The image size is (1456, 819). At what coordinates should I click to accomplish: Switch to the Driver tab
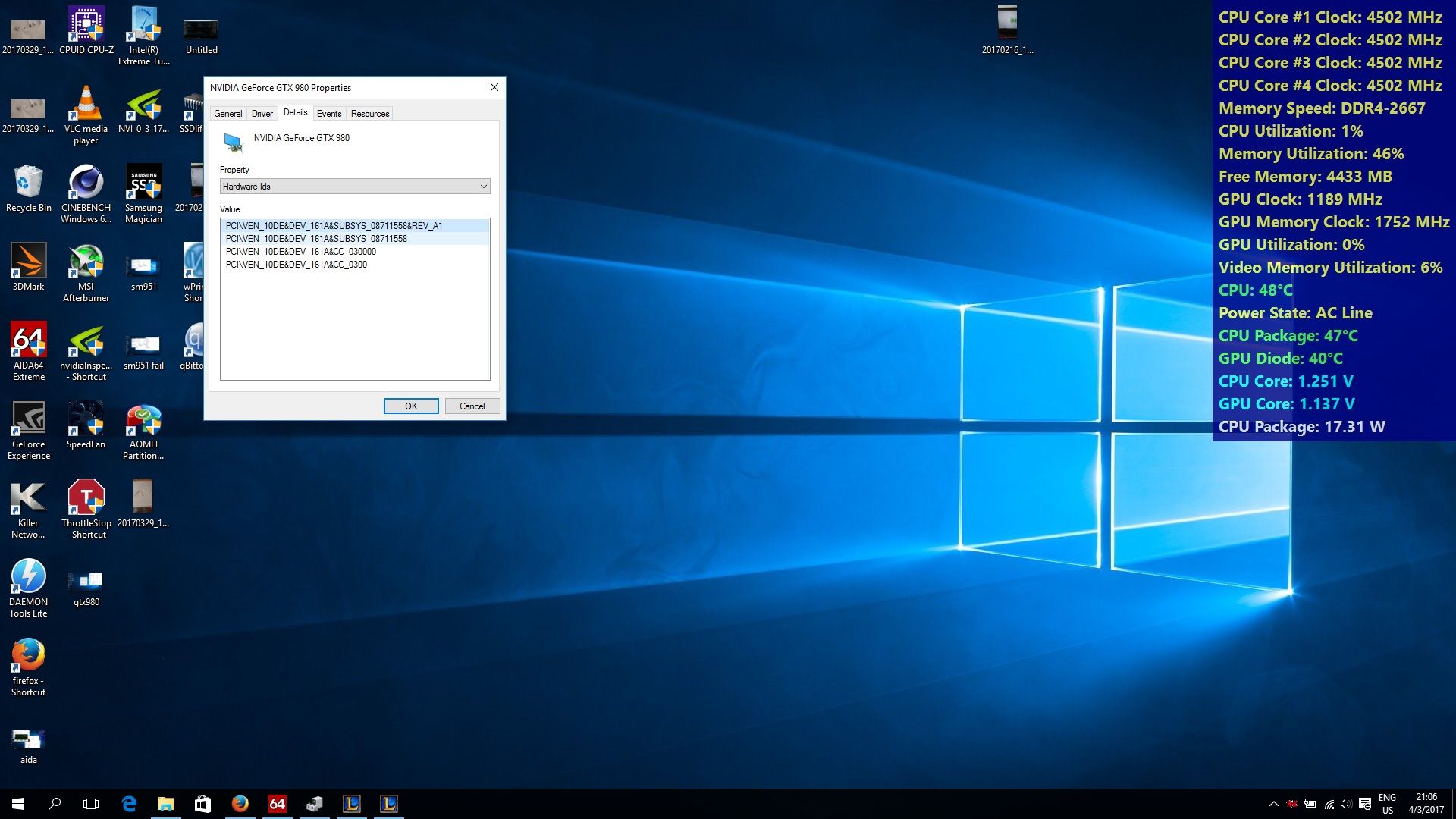(x=262, y=114)
